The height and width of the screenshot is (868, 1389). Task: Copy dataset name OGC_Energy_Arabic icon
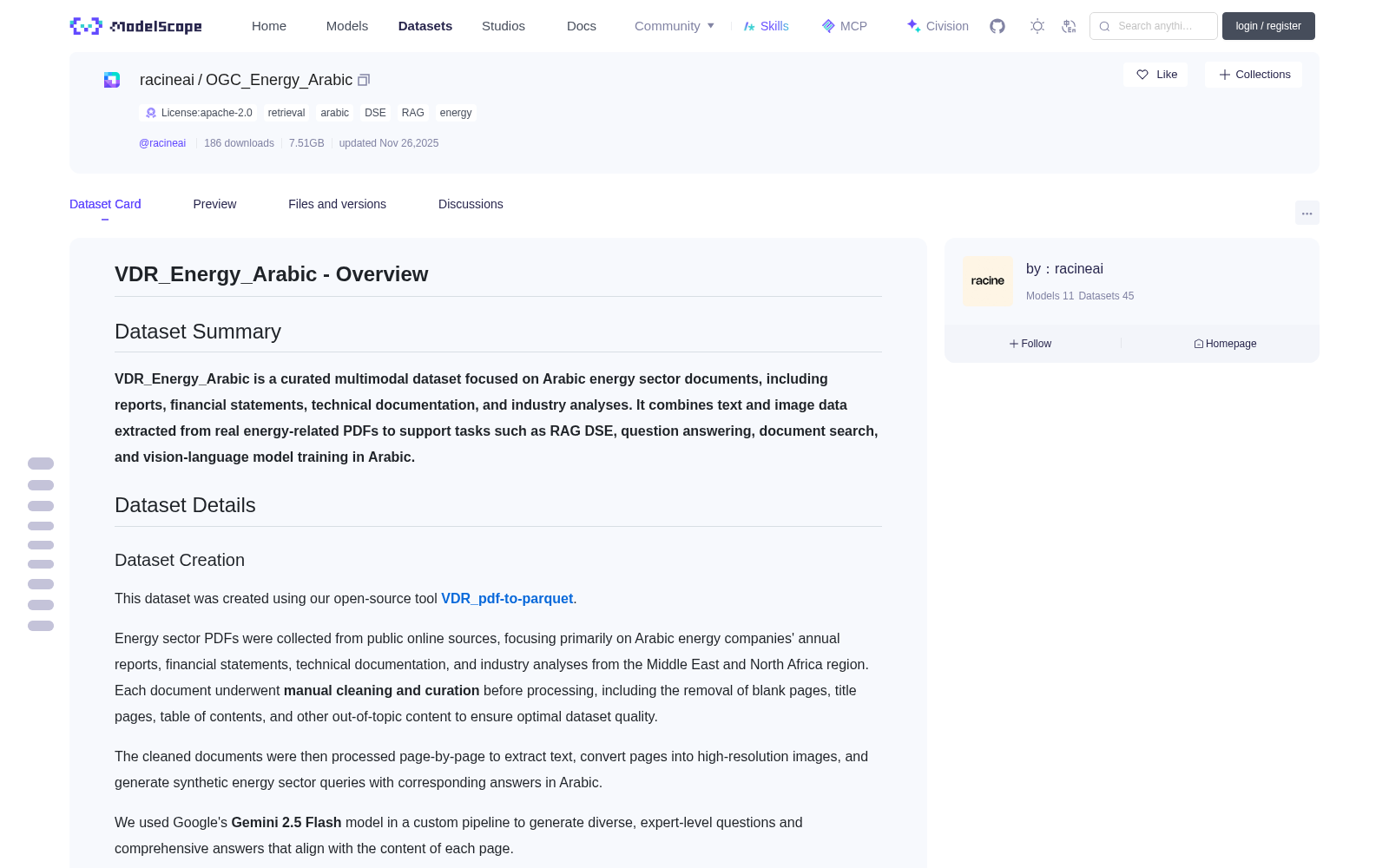click(x=364, y=80)
